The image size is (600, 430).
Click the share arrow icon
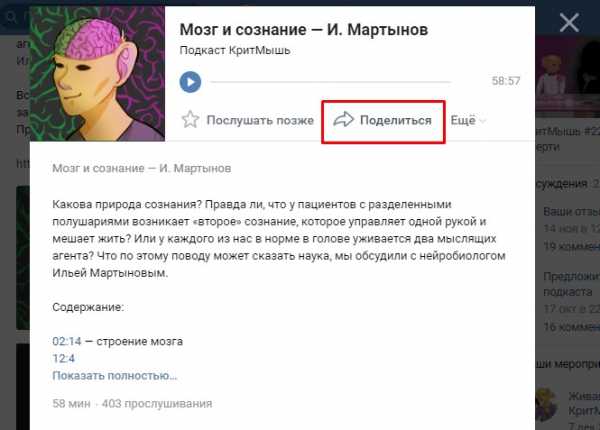point(343,120)
